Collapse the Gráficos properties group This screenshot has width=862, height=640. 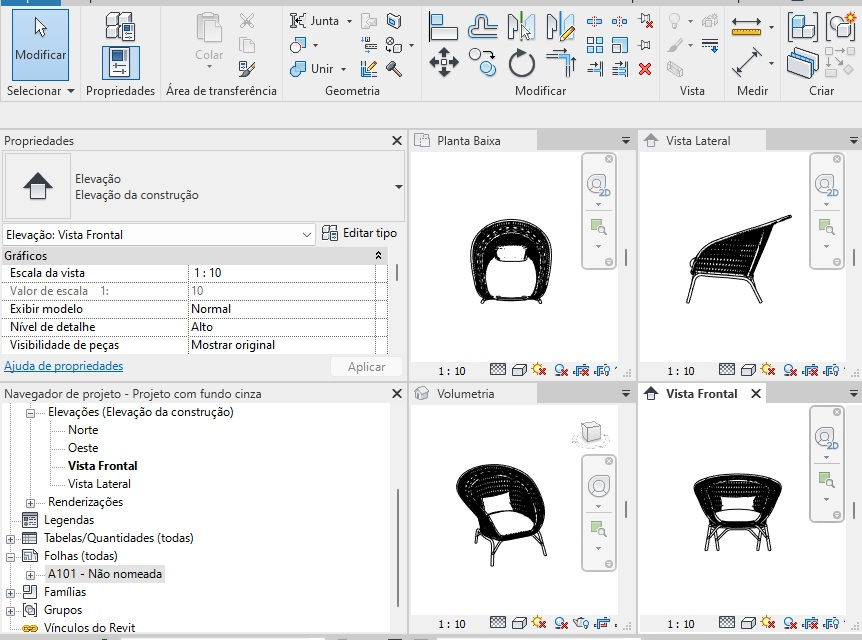[378, 256]
